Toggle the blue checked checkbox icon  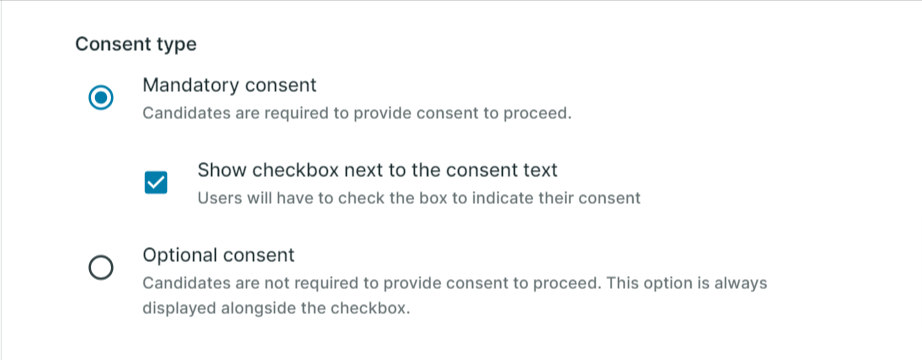[156, 182]
